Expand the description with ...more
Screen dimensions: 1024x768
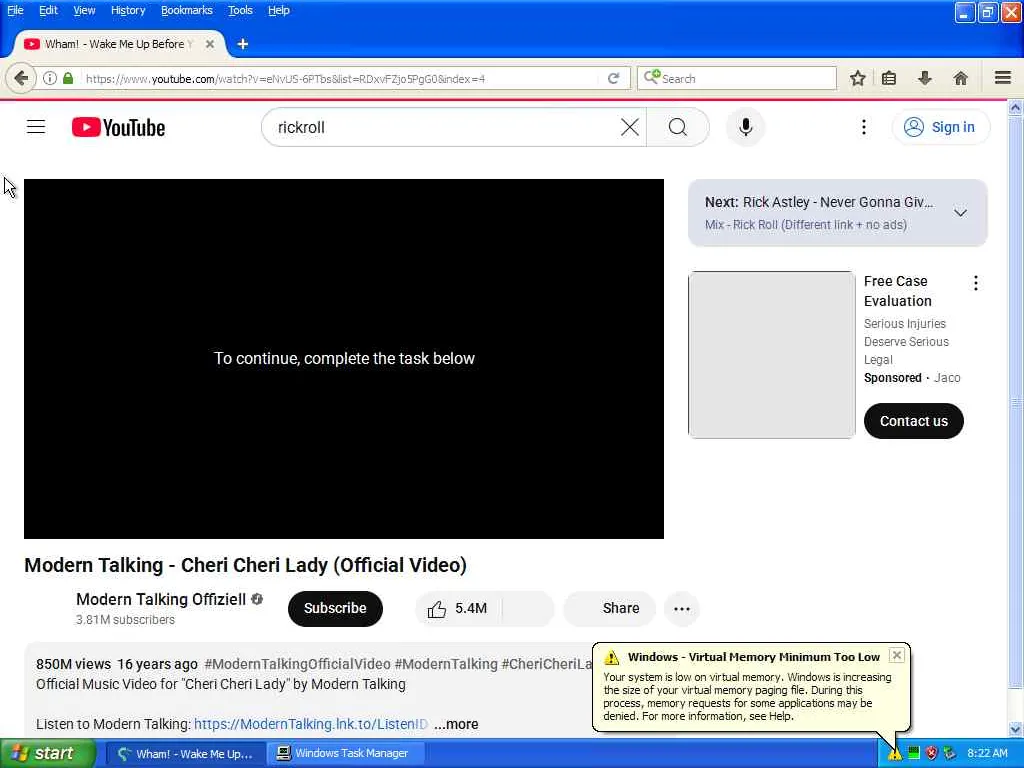[456, 724]
